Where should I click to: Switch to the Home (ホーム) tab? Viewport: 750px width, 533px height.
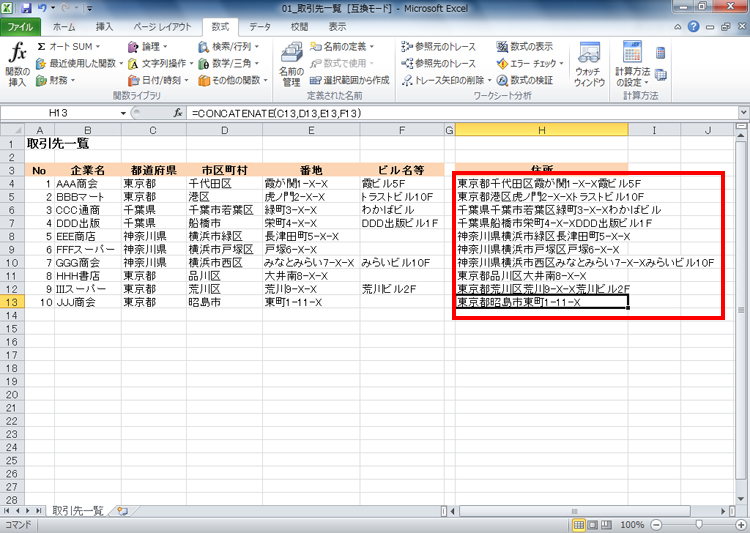click(x=64, y=27)
